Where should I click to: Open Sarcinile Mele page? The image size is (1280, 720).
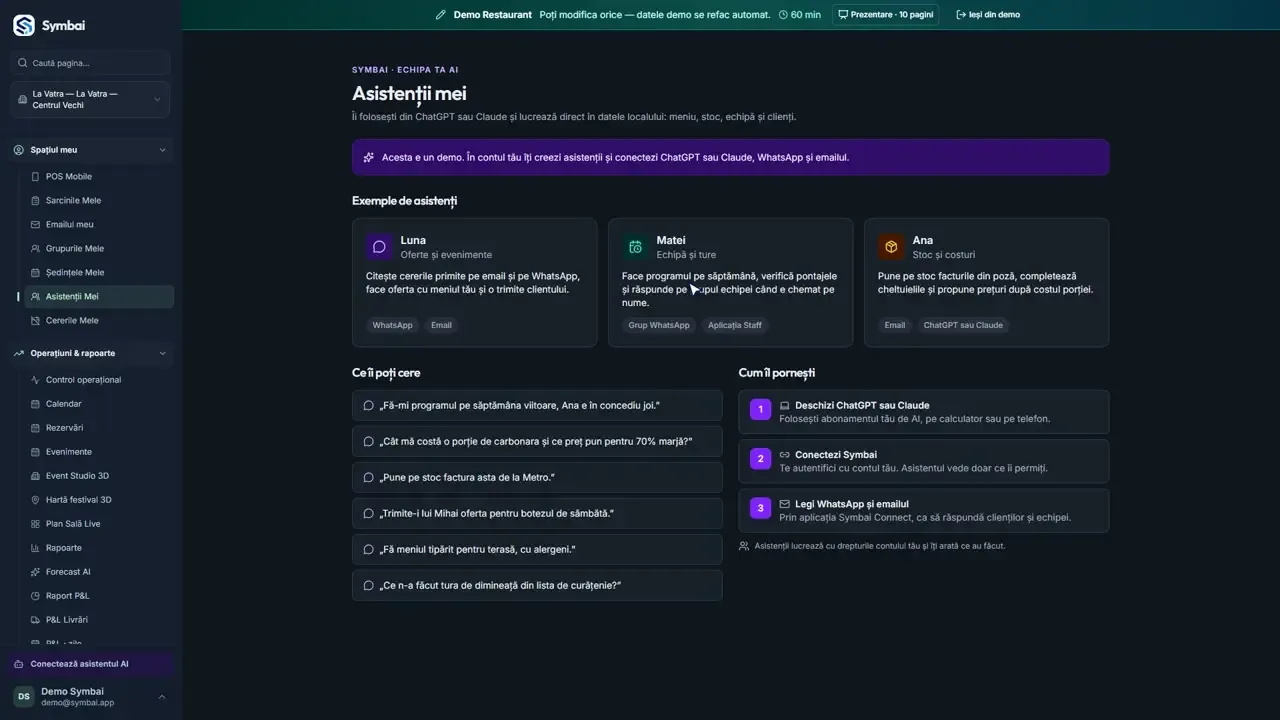tap(99, 201)
